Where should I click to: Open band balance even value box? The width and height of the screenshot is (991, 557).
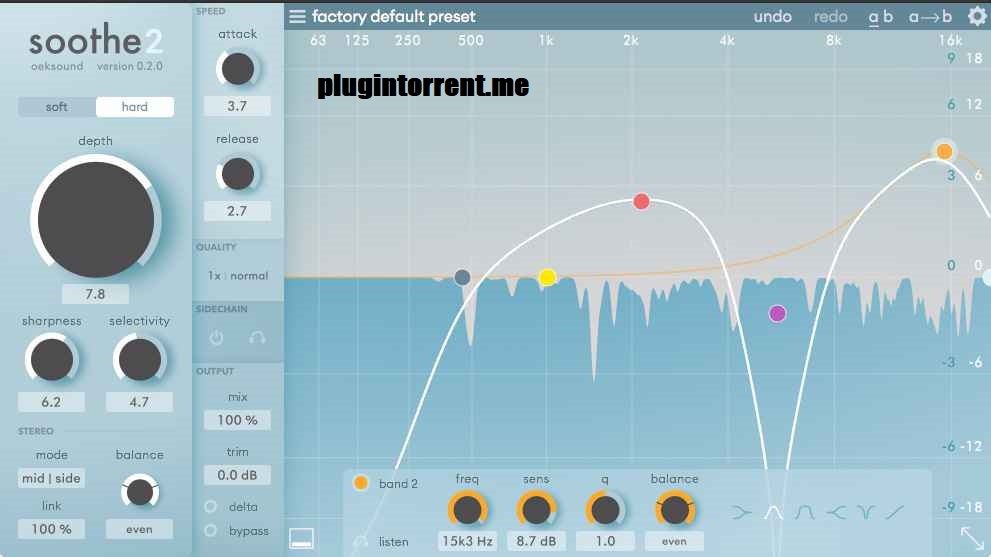[x=674, y=541]
